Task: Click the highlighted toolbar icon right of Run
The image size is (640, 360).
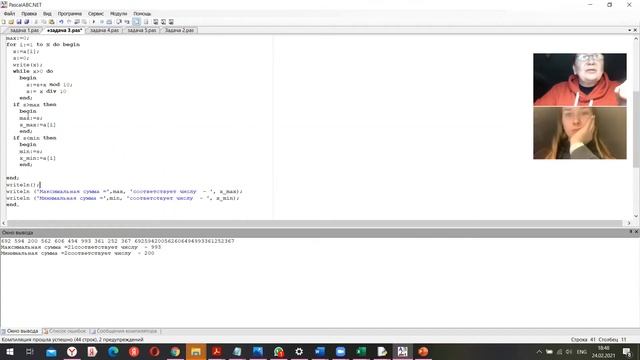Action: point(136,22)
